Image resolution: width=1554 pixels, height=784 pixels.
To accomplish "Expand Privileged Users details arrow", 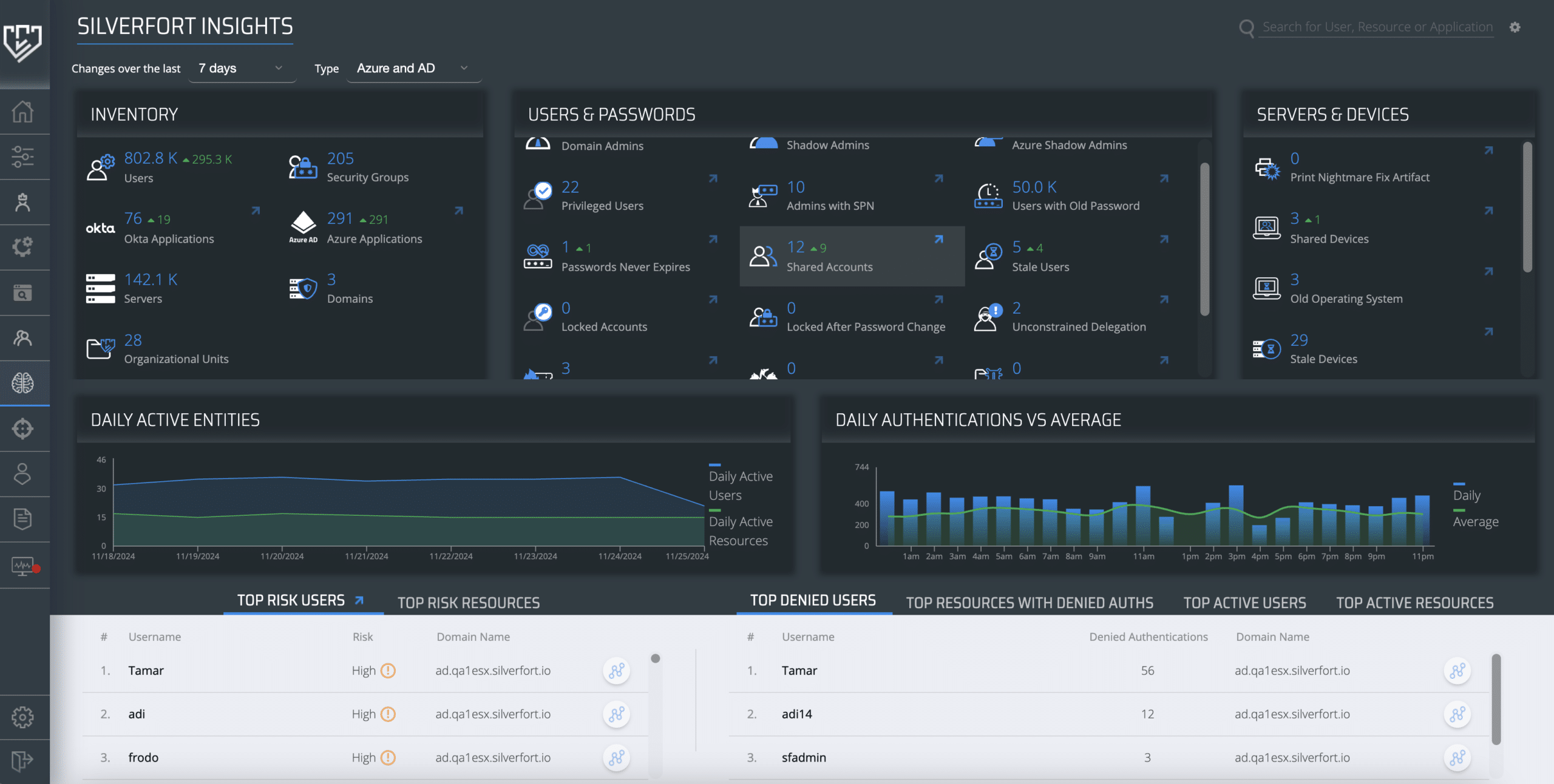I will click(x=713, y=178).
